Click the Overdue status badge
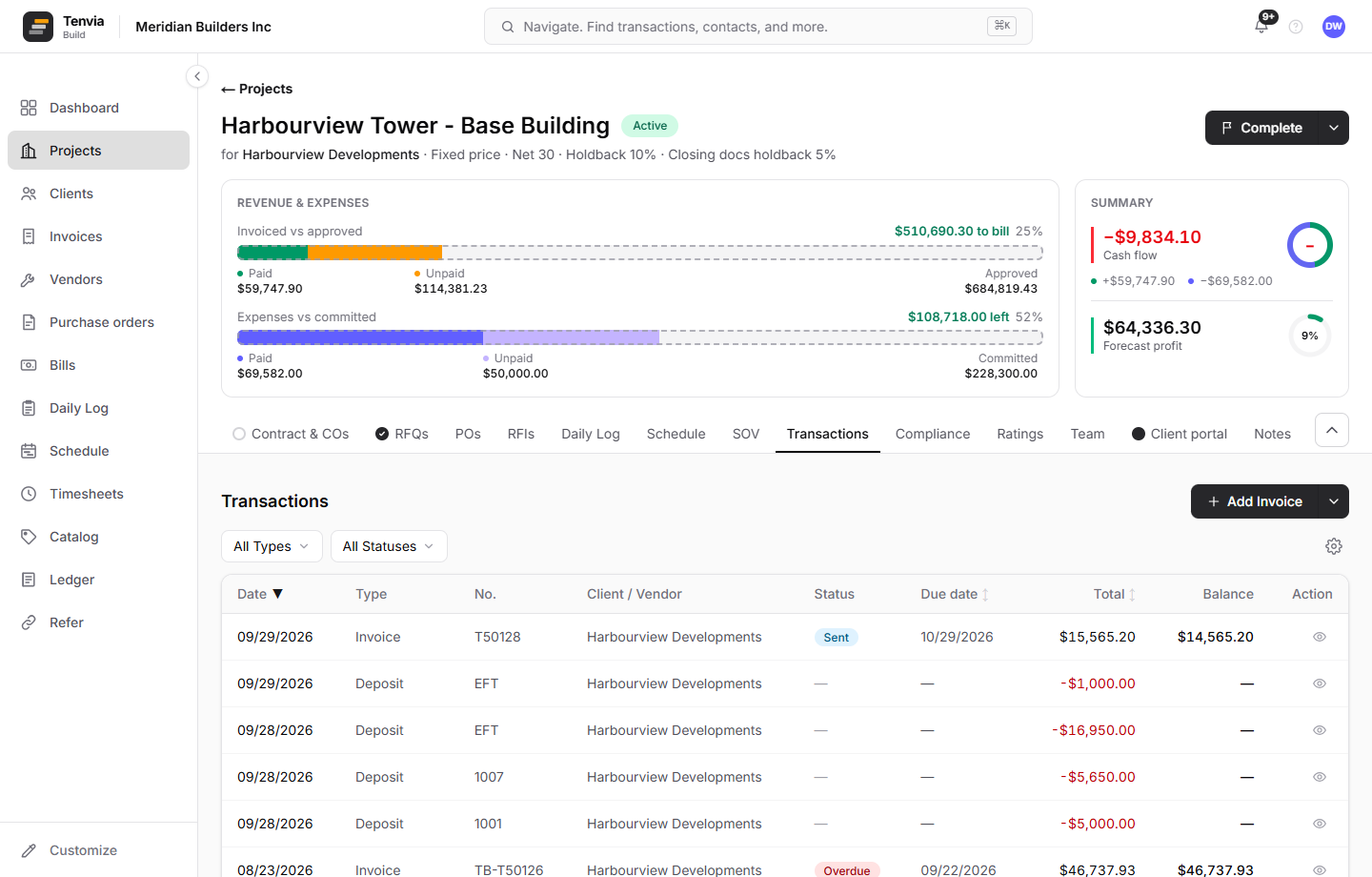 [x=847, y=870]
